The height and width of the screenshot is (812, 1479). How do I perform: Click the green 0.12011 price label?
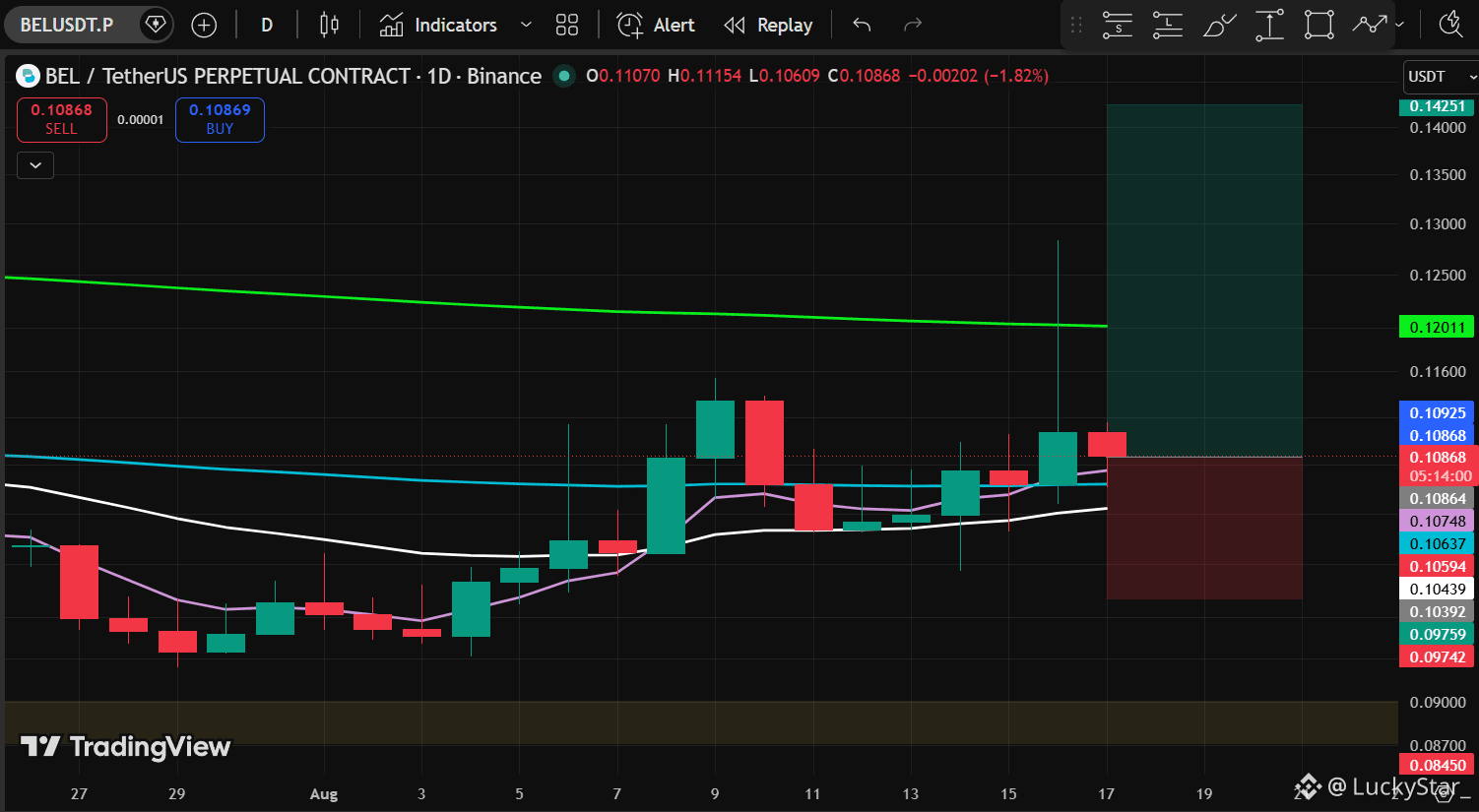click(1437, 327)
